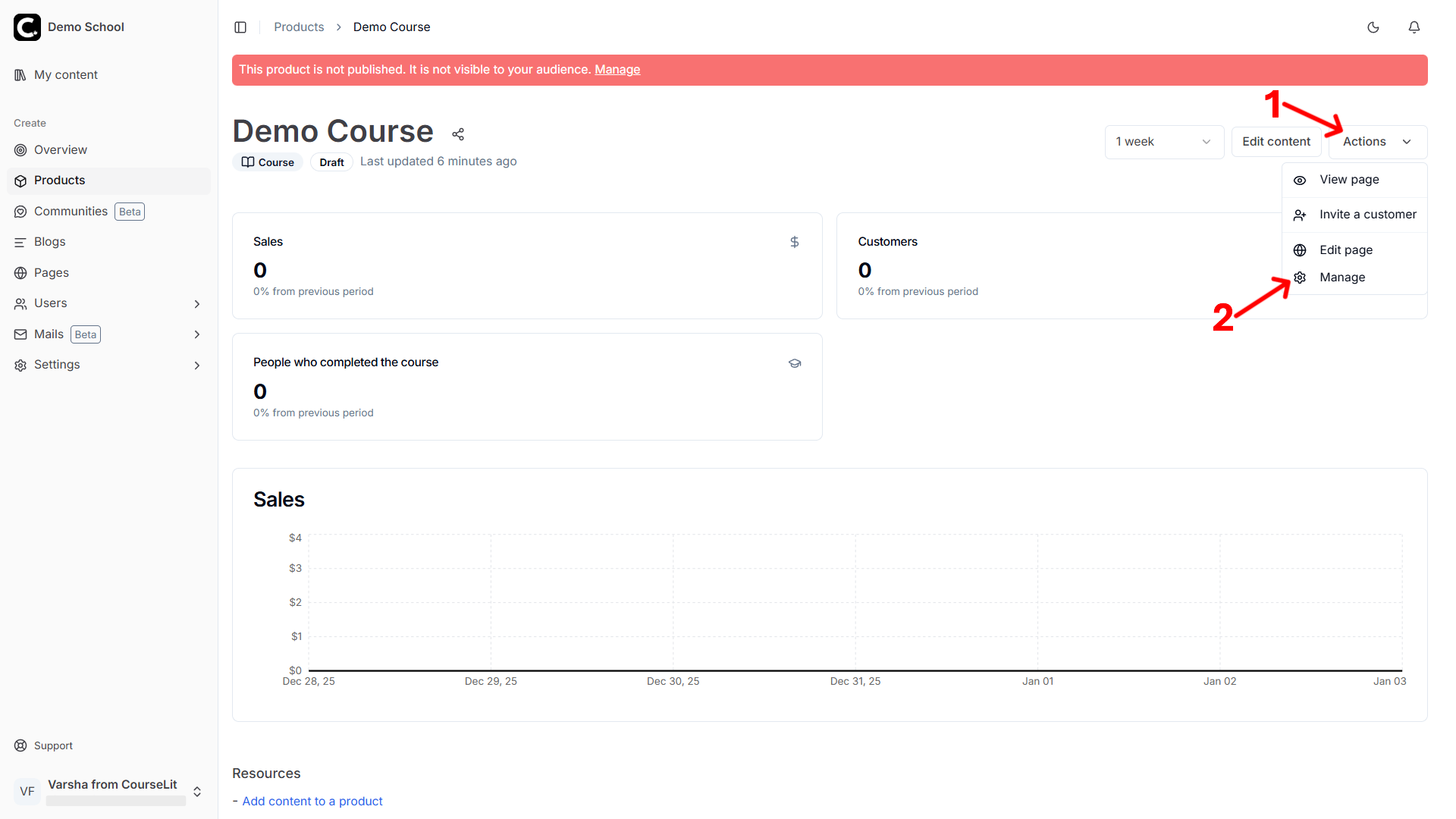Click the Edit content button
This screenshot has width=1456, height=819.
point(1276,142)
